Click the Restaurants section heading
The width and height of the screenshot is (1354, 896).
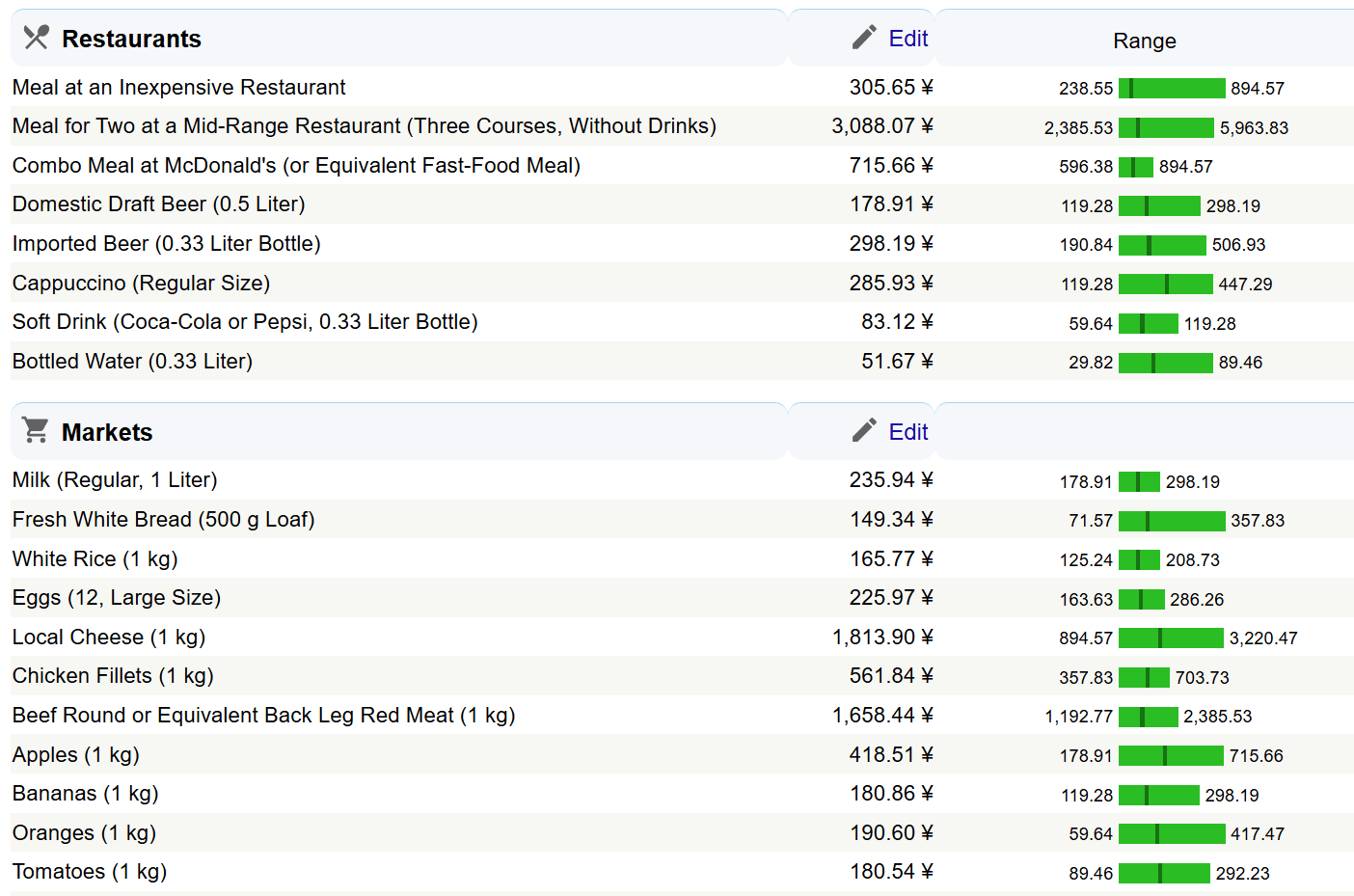(131, 39)
